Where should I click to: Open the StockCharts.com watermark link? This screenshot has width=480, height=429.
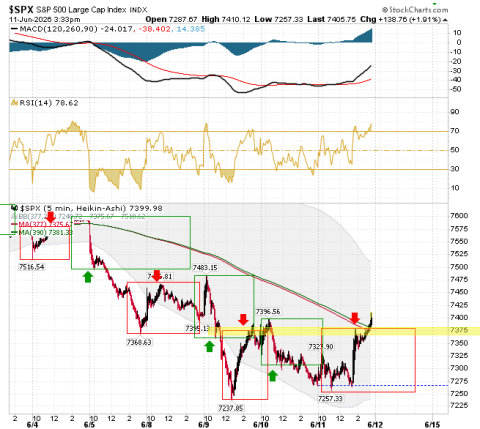click(415, 10)
